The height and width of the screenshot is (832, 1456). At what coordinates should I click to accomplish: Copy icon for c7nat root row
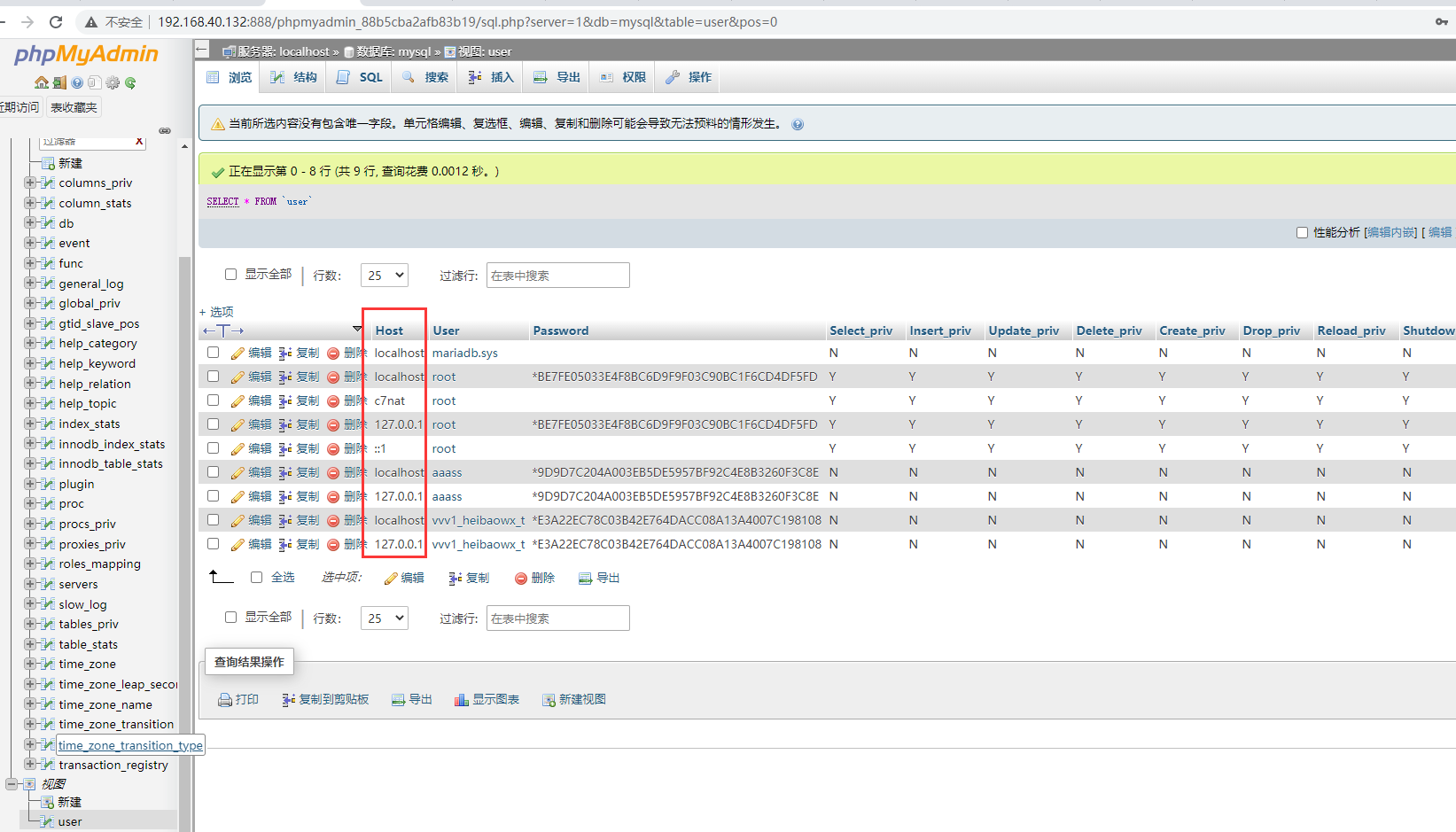(x=285, y=400)
